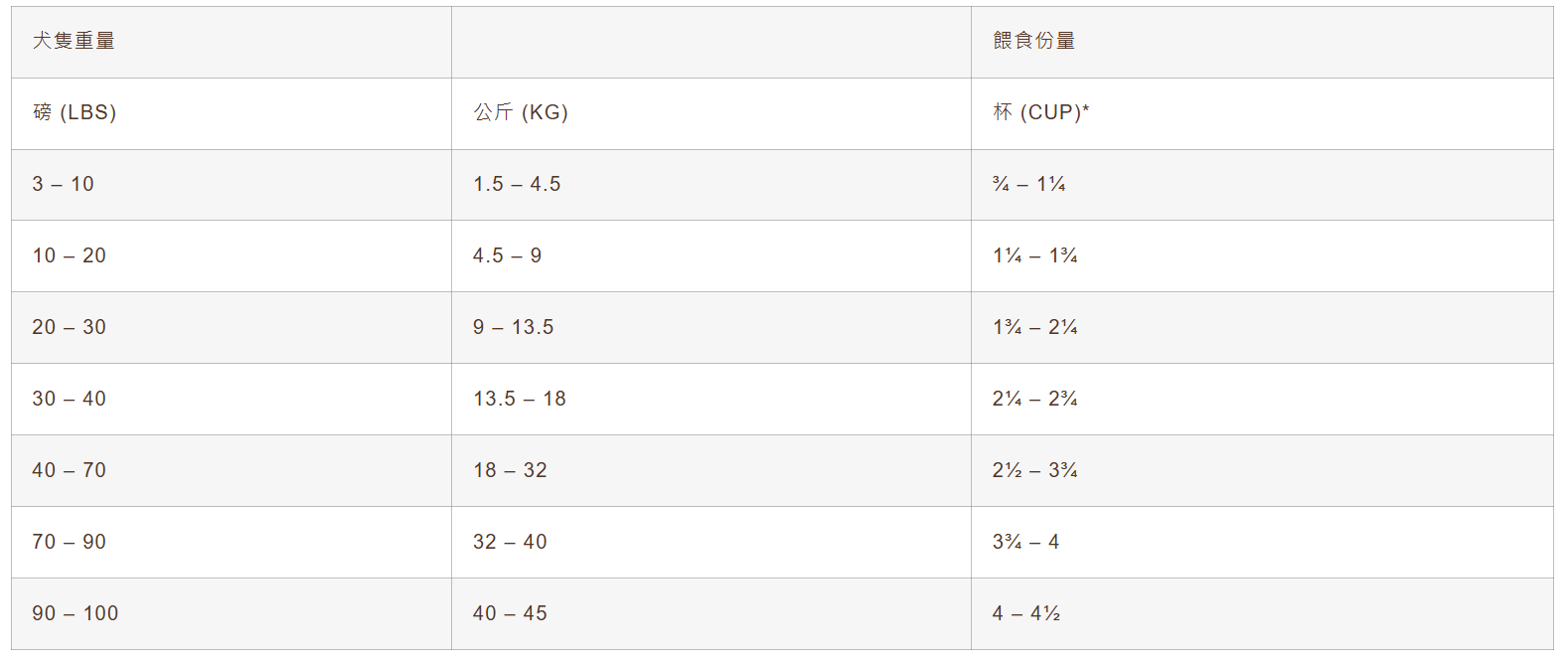
Task: Select the 4.5 – 9 kilogram cell
Action: point(507,255)
